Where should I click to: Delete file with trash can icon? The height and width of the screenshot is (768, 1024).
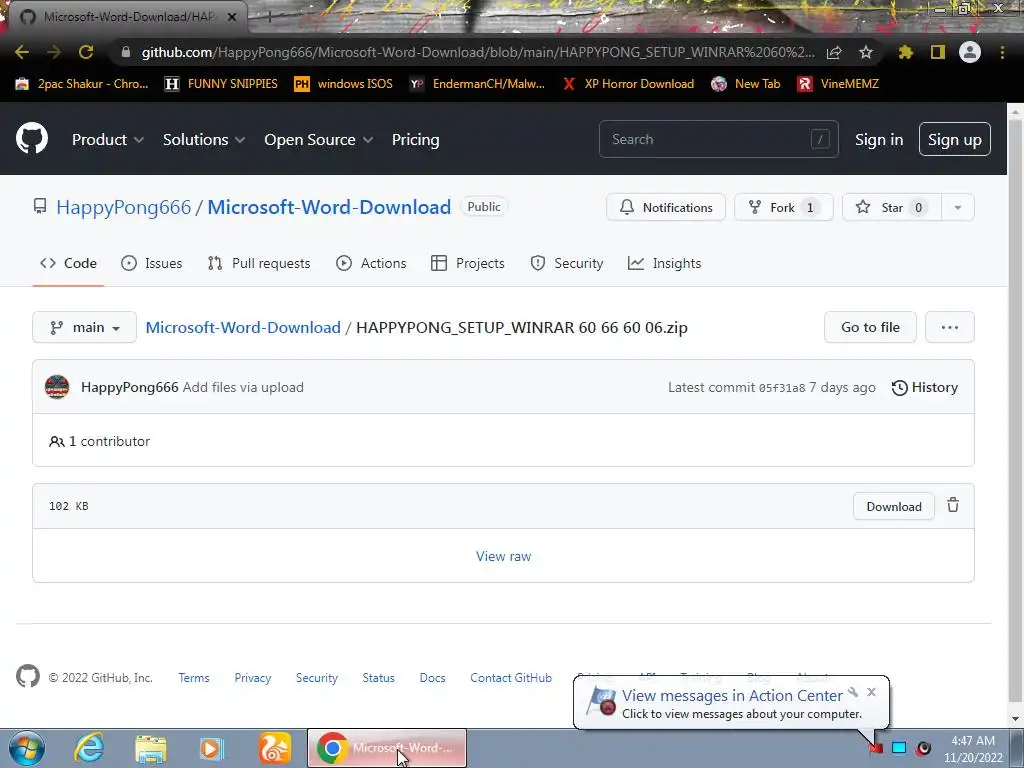click(953, 505)
